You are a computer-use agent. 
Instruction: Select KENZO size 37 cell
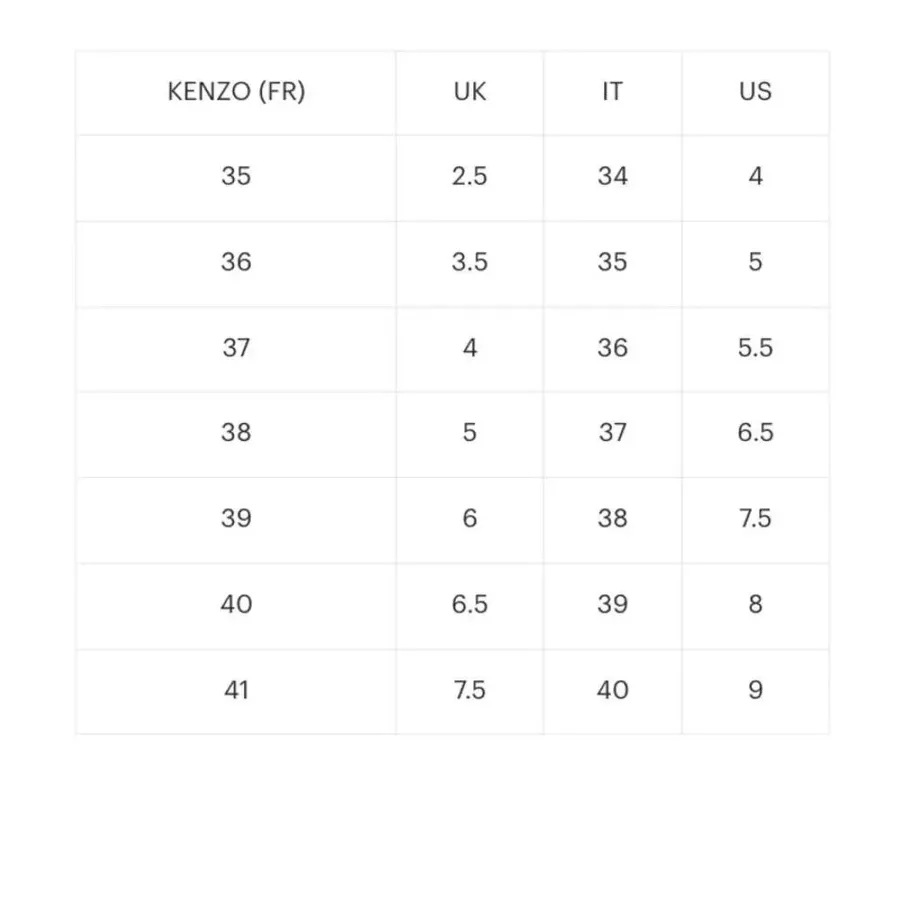click(236, 348)
